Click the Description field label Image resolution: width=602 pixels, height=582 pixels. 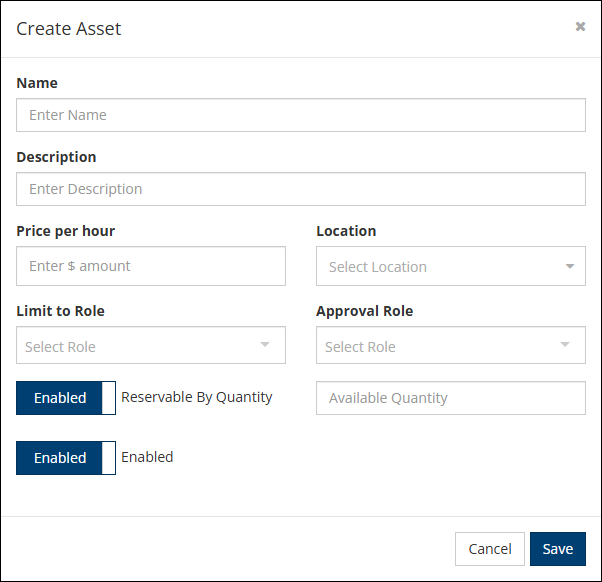coord(57,157)
